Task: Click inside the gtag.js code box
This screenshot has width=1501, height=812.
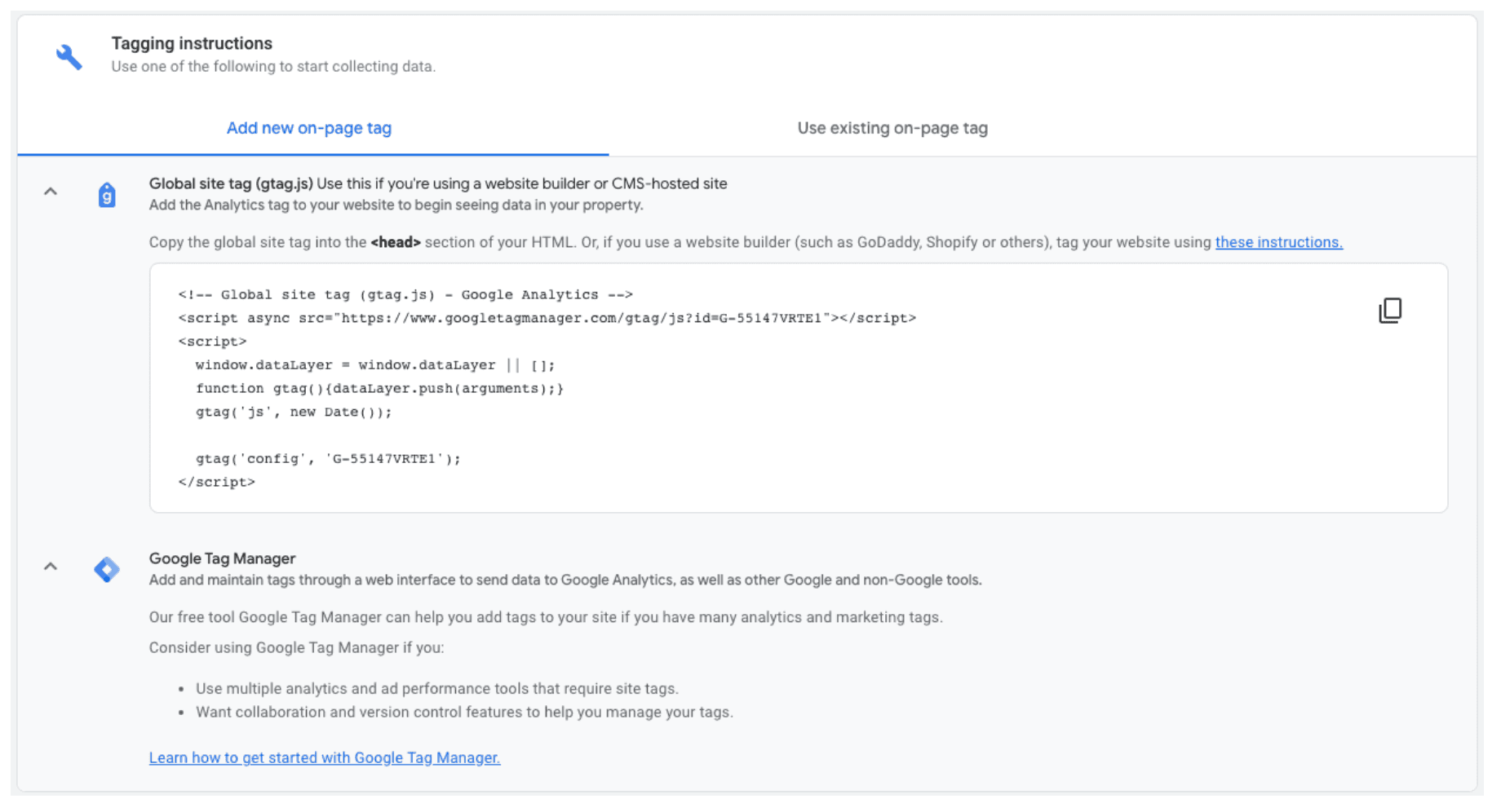Action: pyautogui.click(x=799, y=388)
